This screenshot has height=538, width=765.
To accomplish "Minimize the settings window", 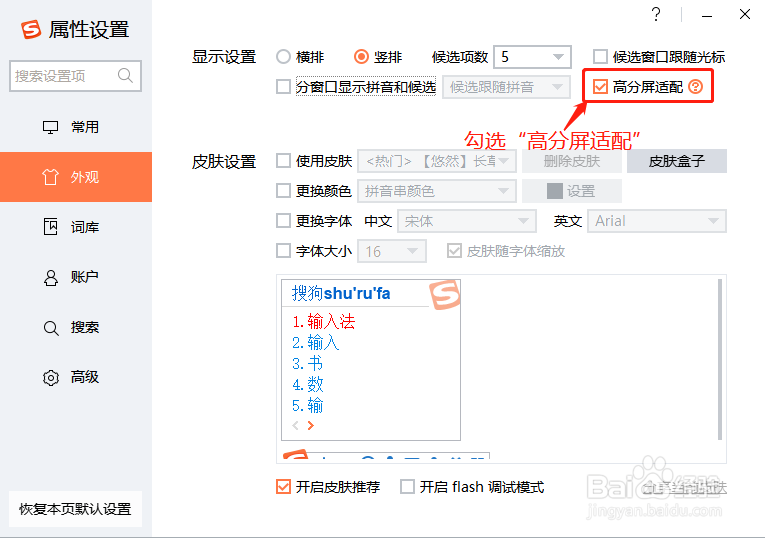I will tap(707, 16).
